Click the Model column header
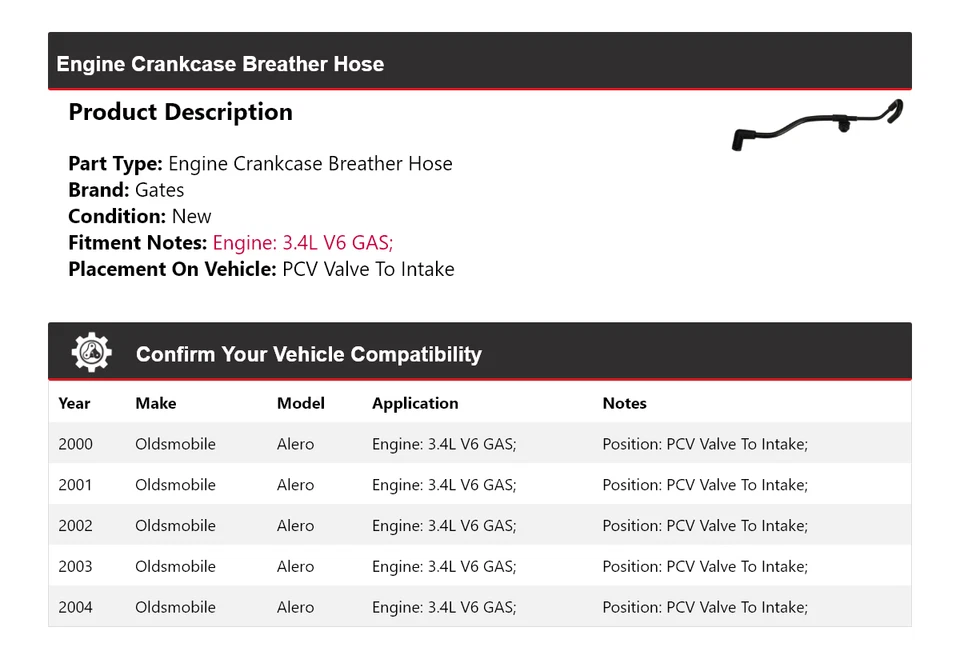The width and height of the screenshot is (960, 659). click(300, 403)
